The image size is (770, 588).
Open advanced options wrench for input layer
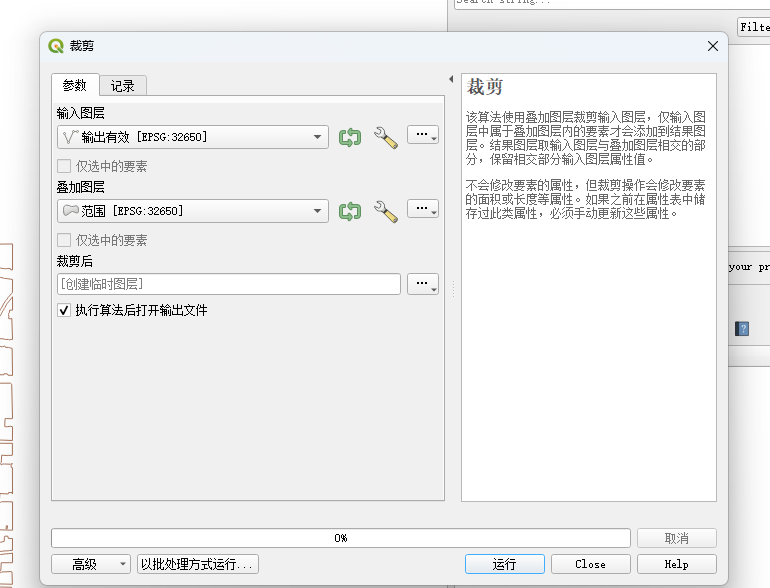385,137
